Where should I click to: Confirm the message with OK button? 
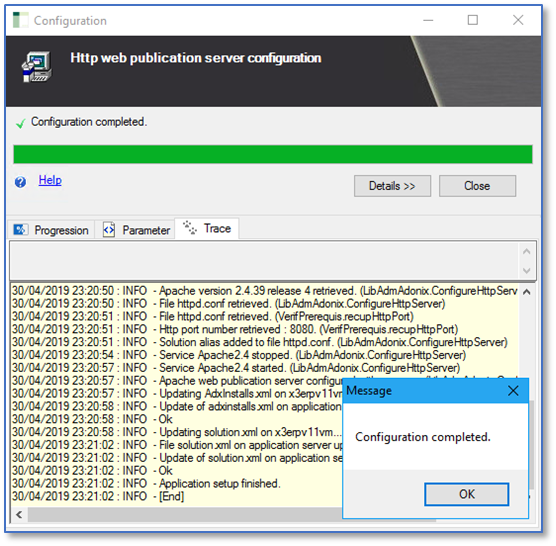pos(466,494)
